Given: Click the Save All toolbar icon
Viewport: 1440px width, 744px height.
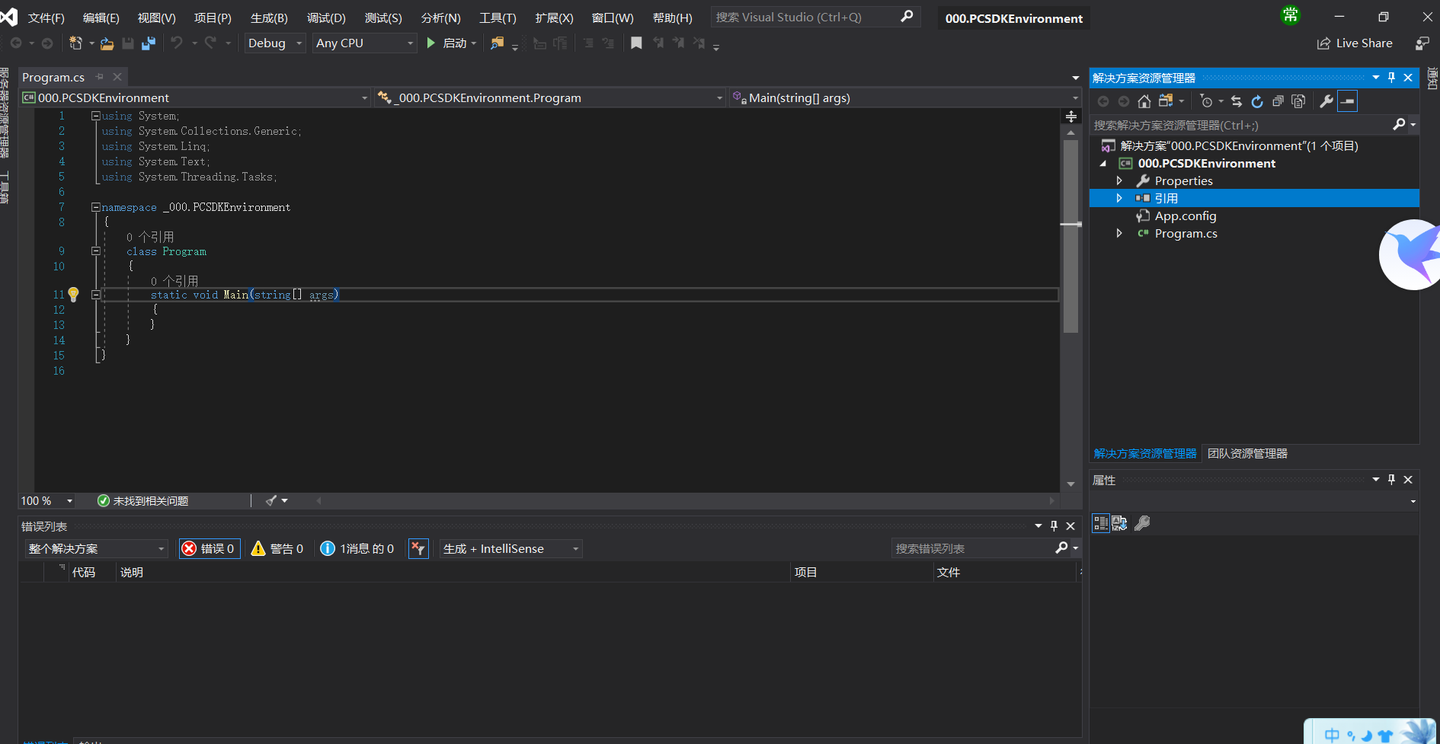Looking at the screenshot, I should pyautogui.click(x=148, y=43).
